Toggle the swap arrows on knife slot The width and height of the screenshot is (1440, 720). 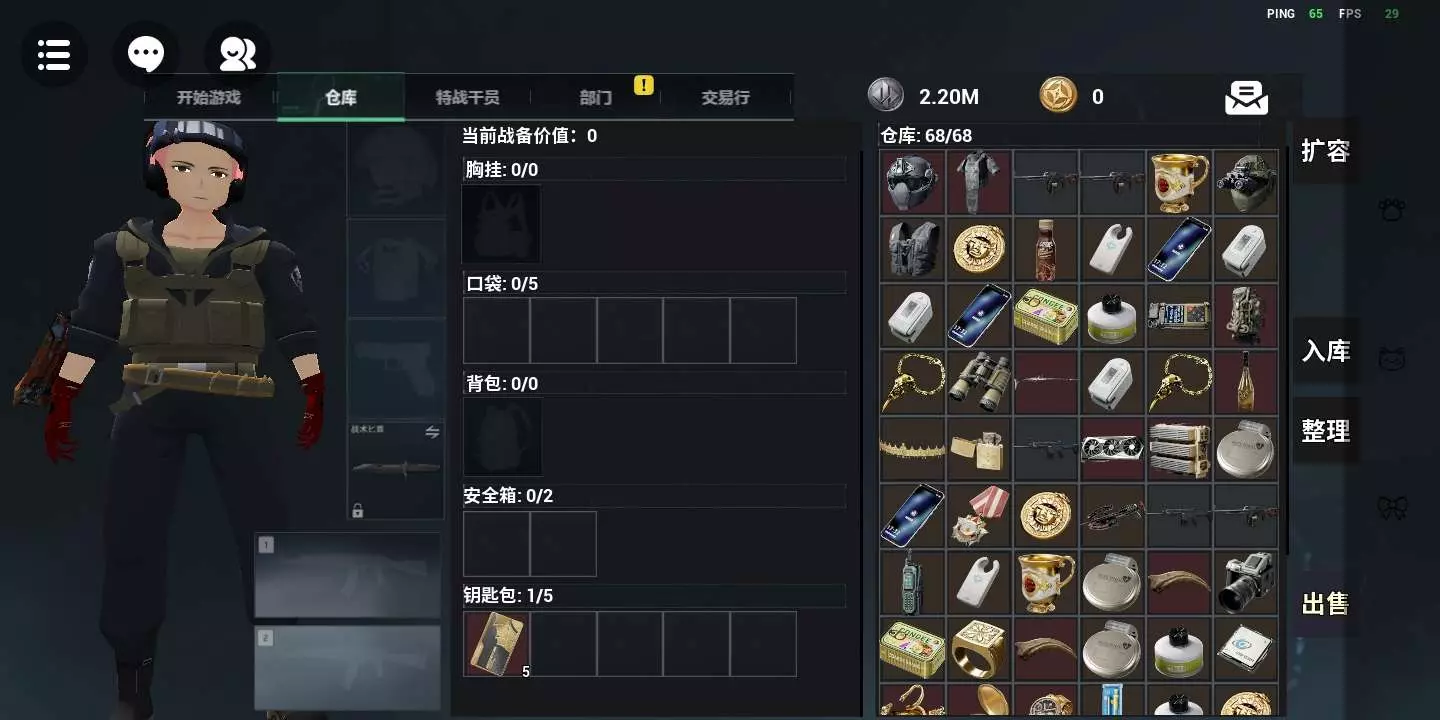click(432, 432)
